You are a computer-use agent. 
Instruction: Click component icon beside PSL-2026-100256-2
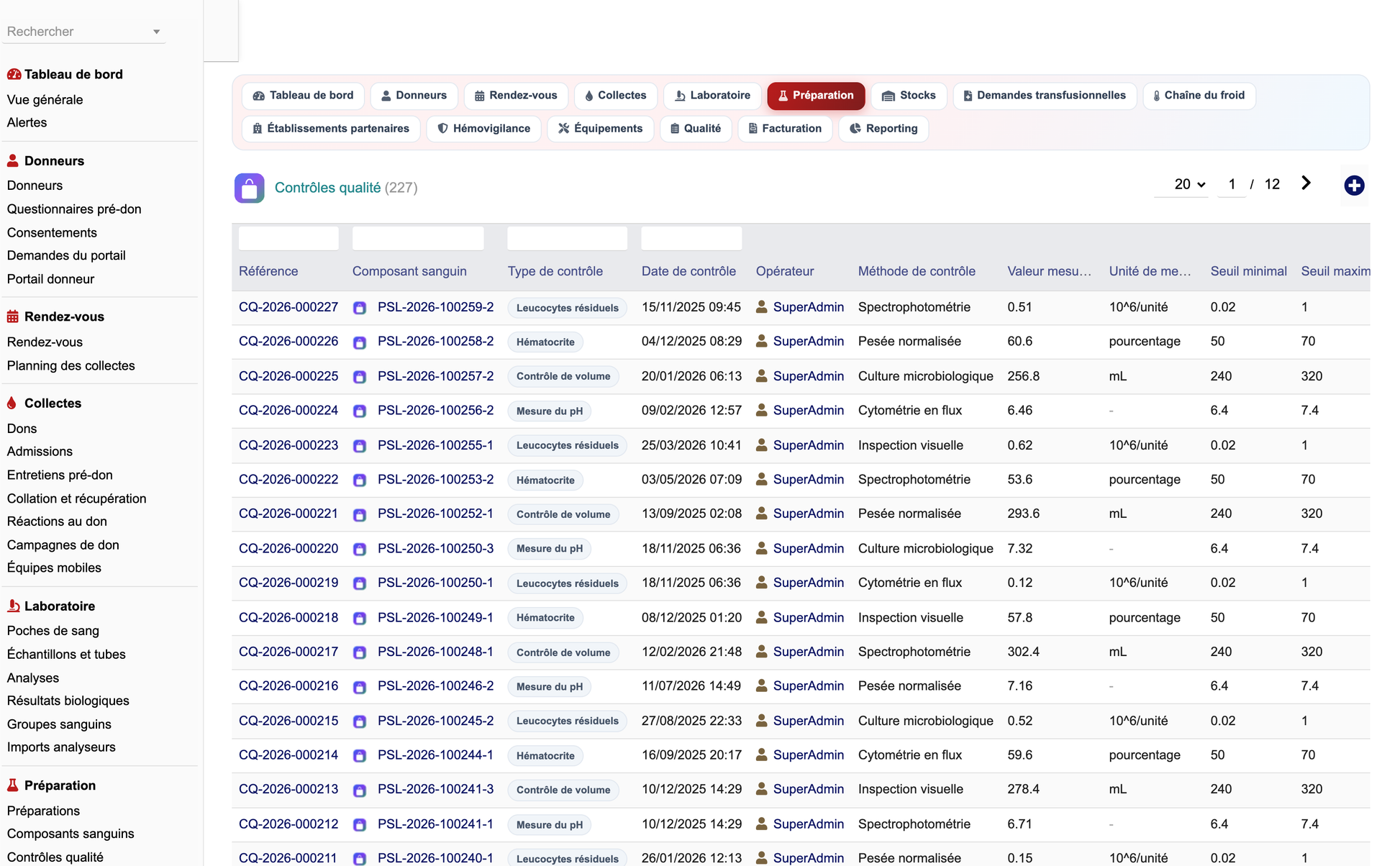click(360, 411)
